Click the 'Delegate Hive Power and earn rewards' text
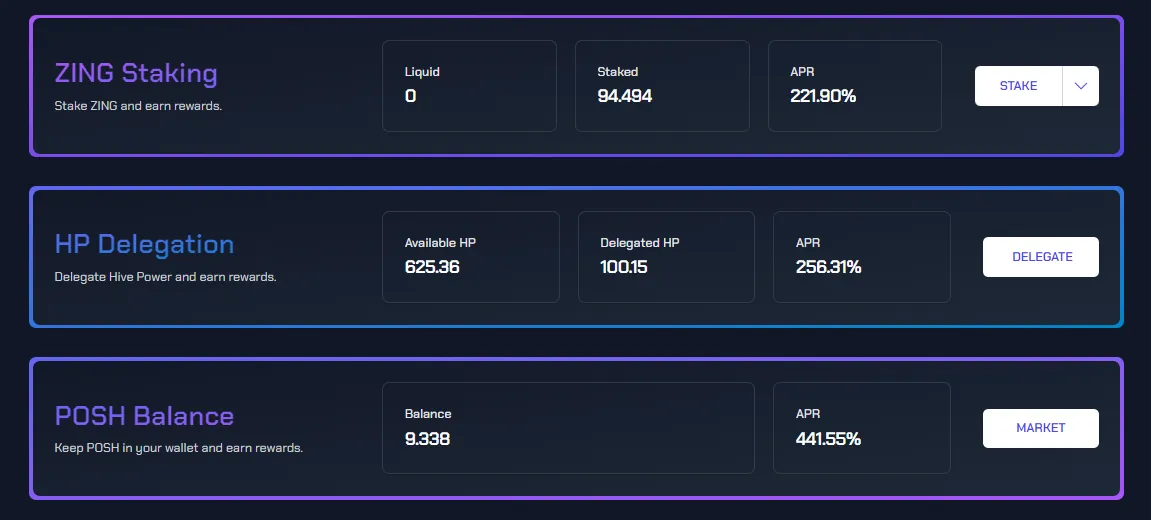Screen dimensions: 1151x520 (165, 277)
